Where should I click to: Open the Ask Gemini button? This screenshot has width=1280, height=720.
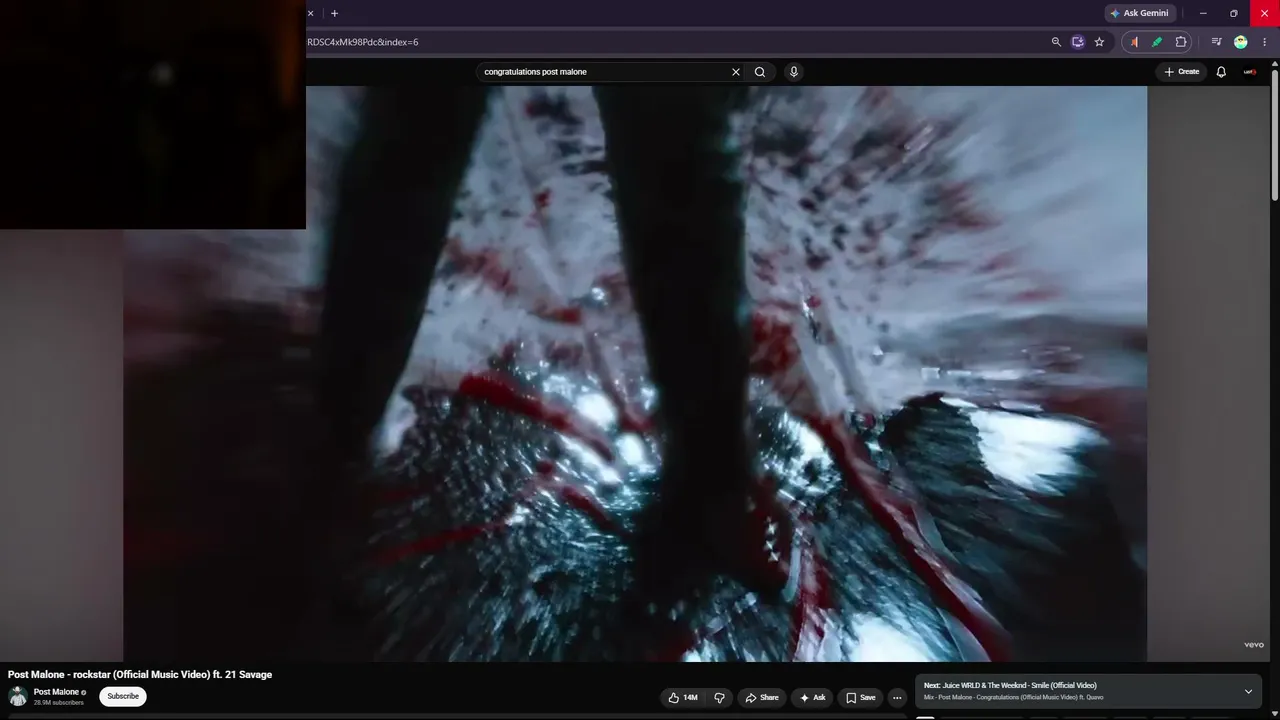point(1139,13)
